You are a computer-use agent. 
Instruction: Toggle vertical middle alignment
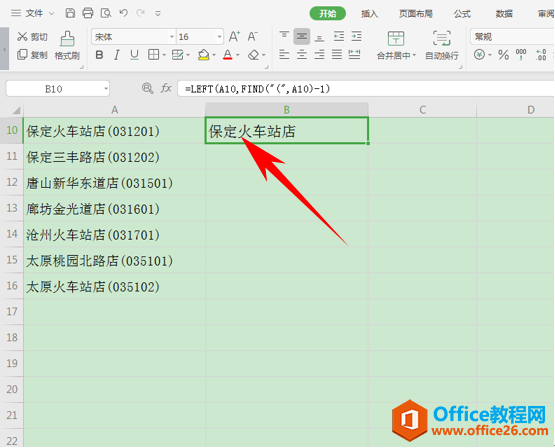coord(302,36)
